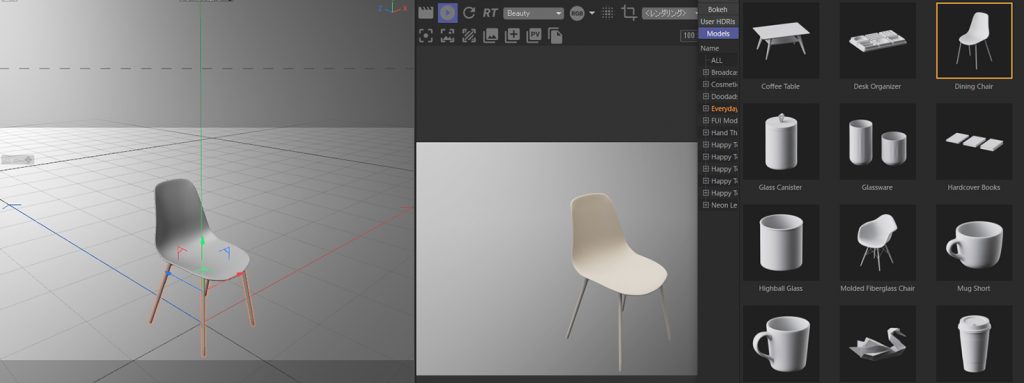Click the diagonal hatched square icon
This screenshot has height=383, width=1024.
469,36
